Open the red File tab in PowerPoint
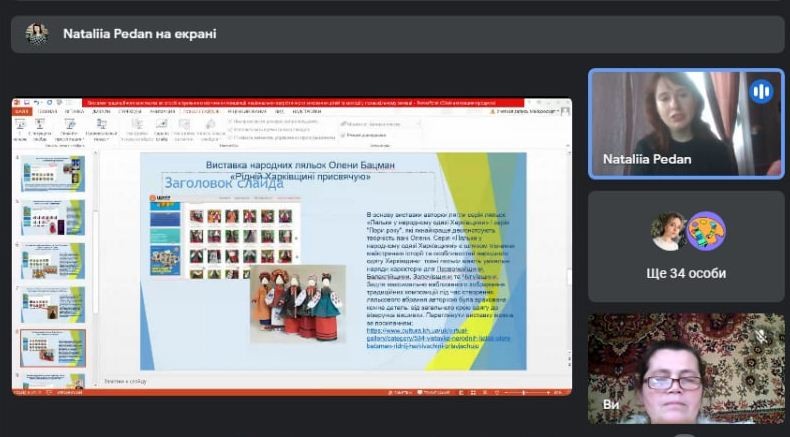The image size is (790, 437). [x=22, y=111]
